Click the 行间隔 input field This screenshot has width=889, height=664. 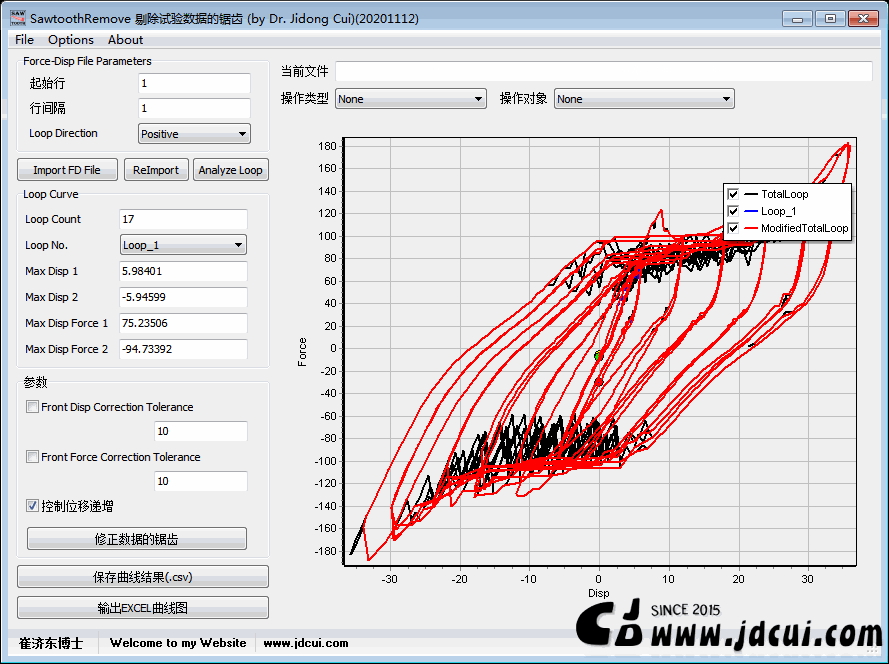click(x=194, y=108)
